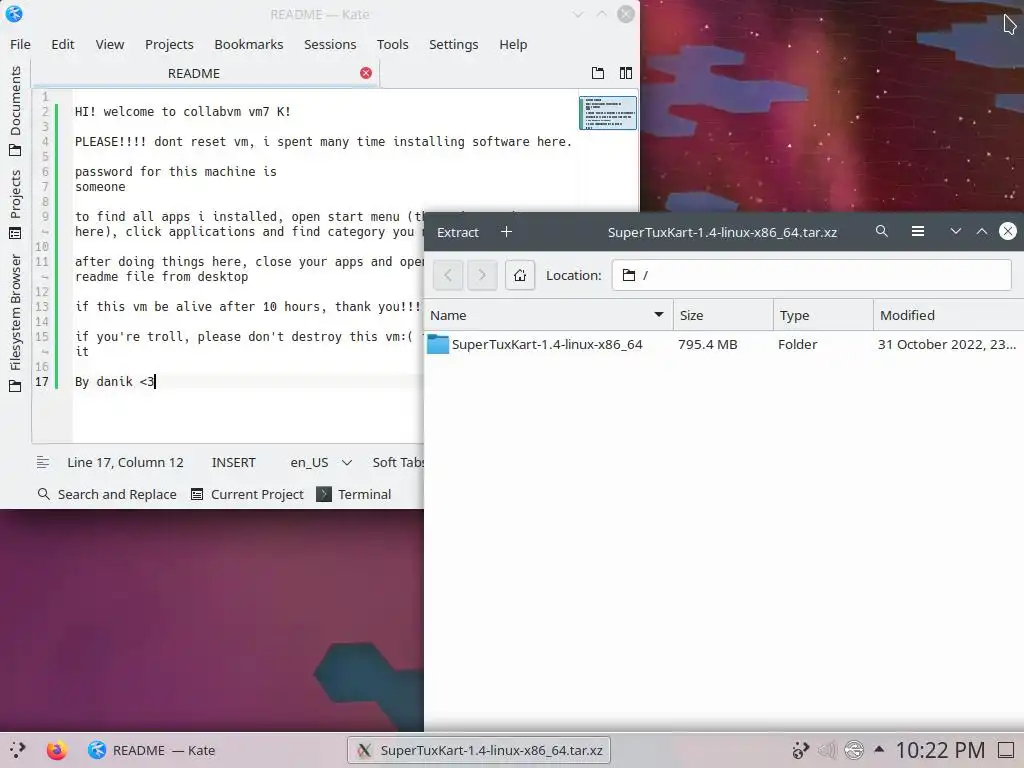The image size is (1024, 768).
Task: Click the volume speaker tray icon
Action: tap(827, 750)
